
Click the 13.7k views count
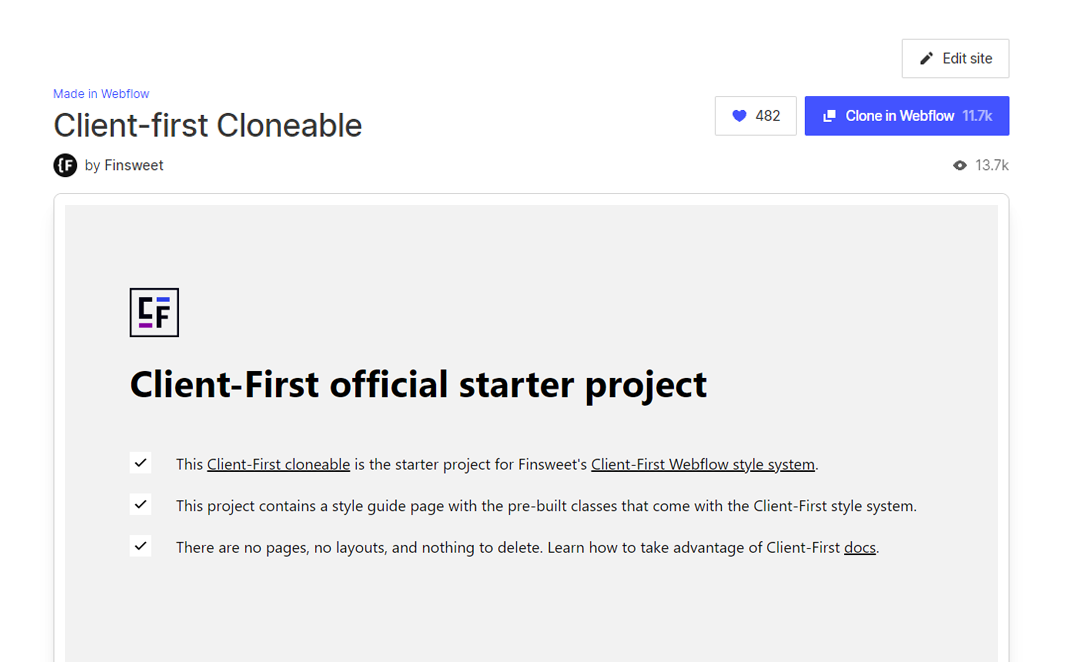(992, 165)
